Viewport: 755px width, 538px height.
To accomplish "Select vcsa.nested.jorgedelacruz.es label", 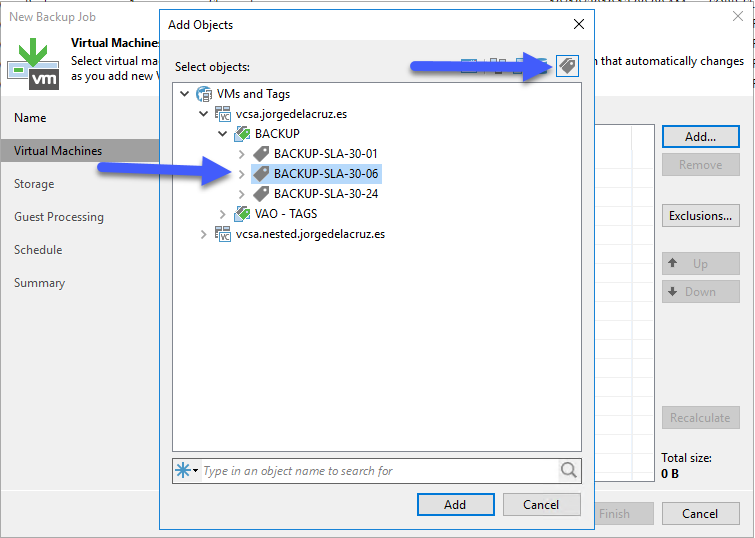I will point(310,234).
